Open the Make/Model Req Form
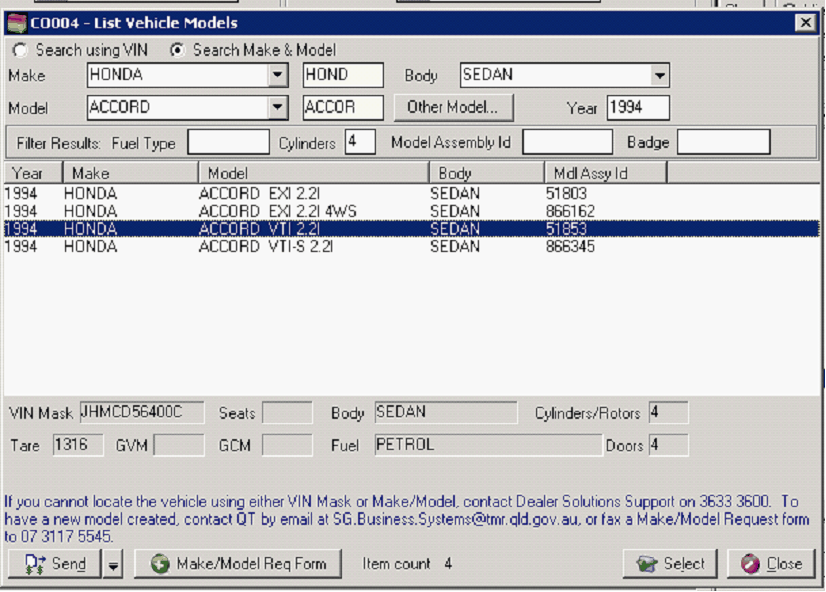Viewport: 826px width, 592px height. click(238, 564)
